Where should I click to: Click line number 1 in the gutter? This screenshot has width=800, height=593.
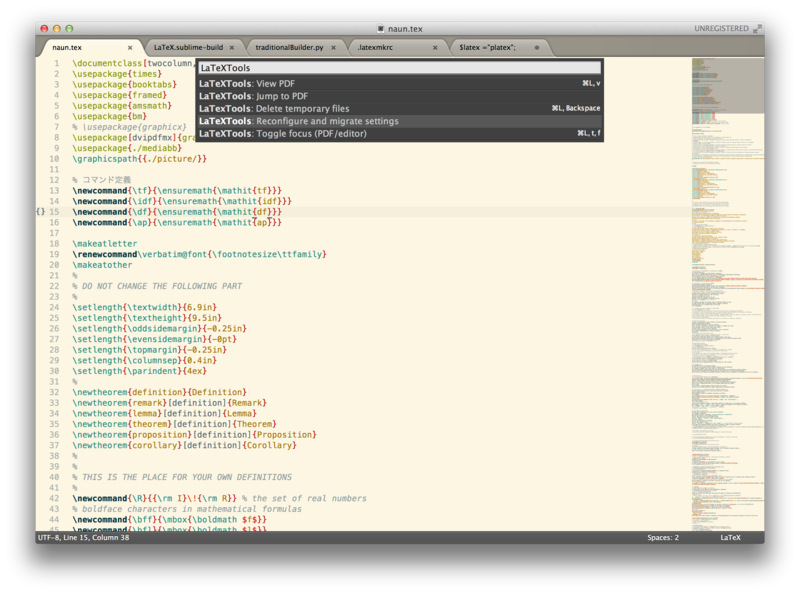point(57,63)
